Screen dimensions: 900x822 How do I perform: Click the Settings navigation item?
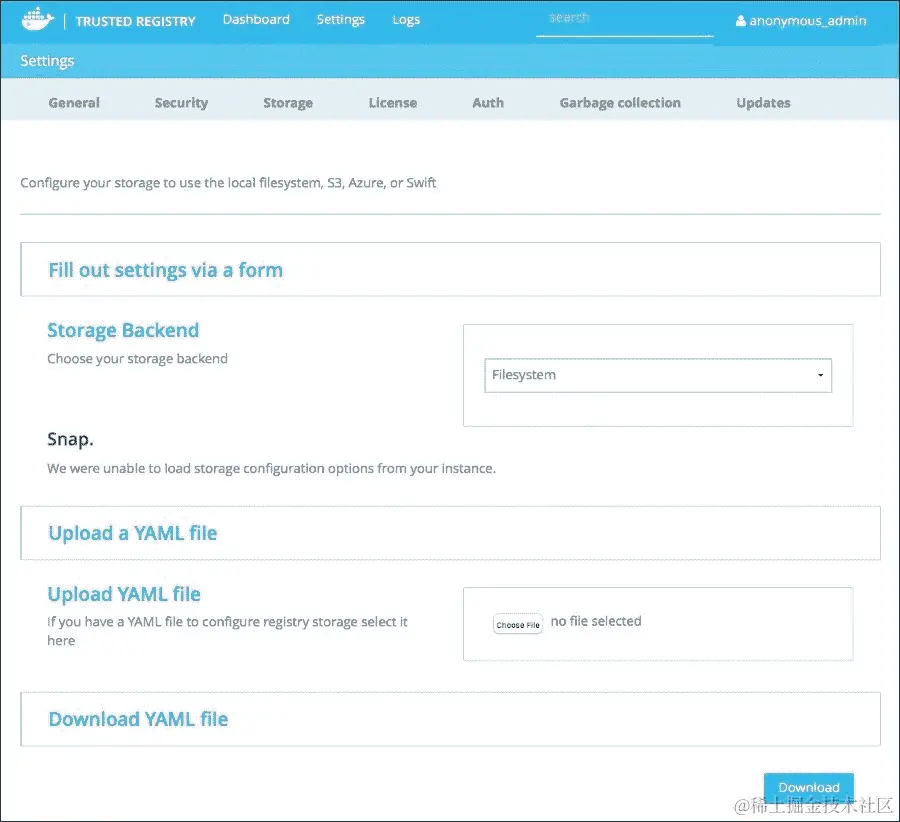tap(340, 19)
